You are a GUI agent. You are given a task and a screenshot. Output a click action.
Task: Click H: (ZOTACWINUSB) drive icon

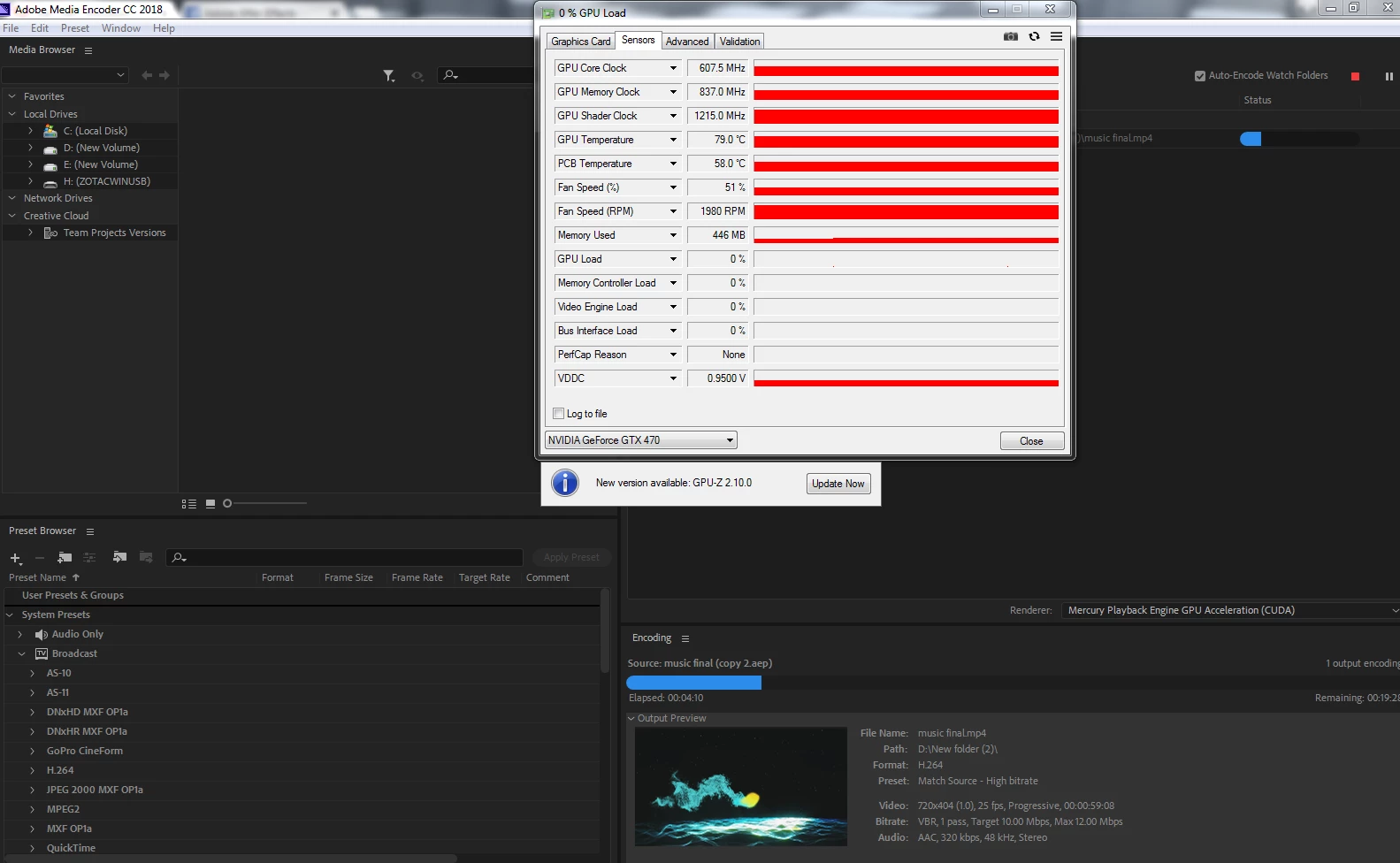[x=50, y=182]
